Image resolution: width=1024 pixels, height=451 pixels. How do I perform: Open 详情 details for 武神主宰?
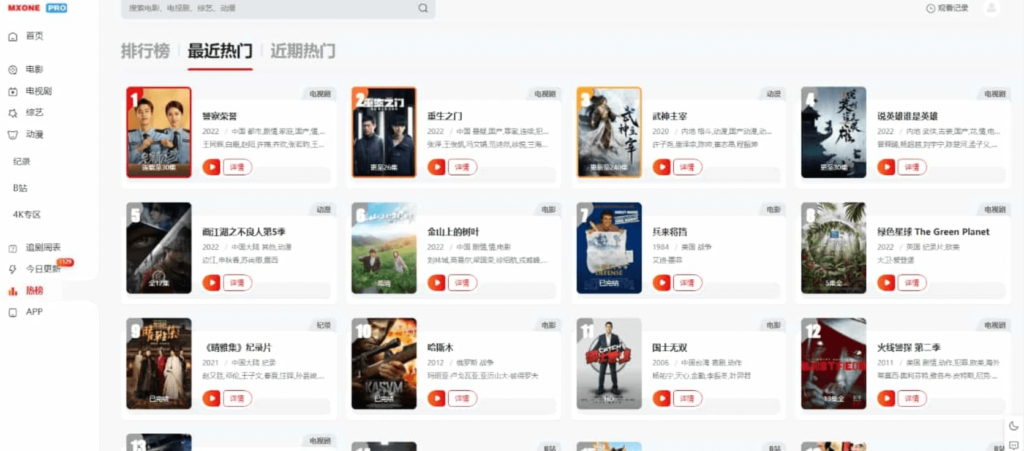coord(688,167)
